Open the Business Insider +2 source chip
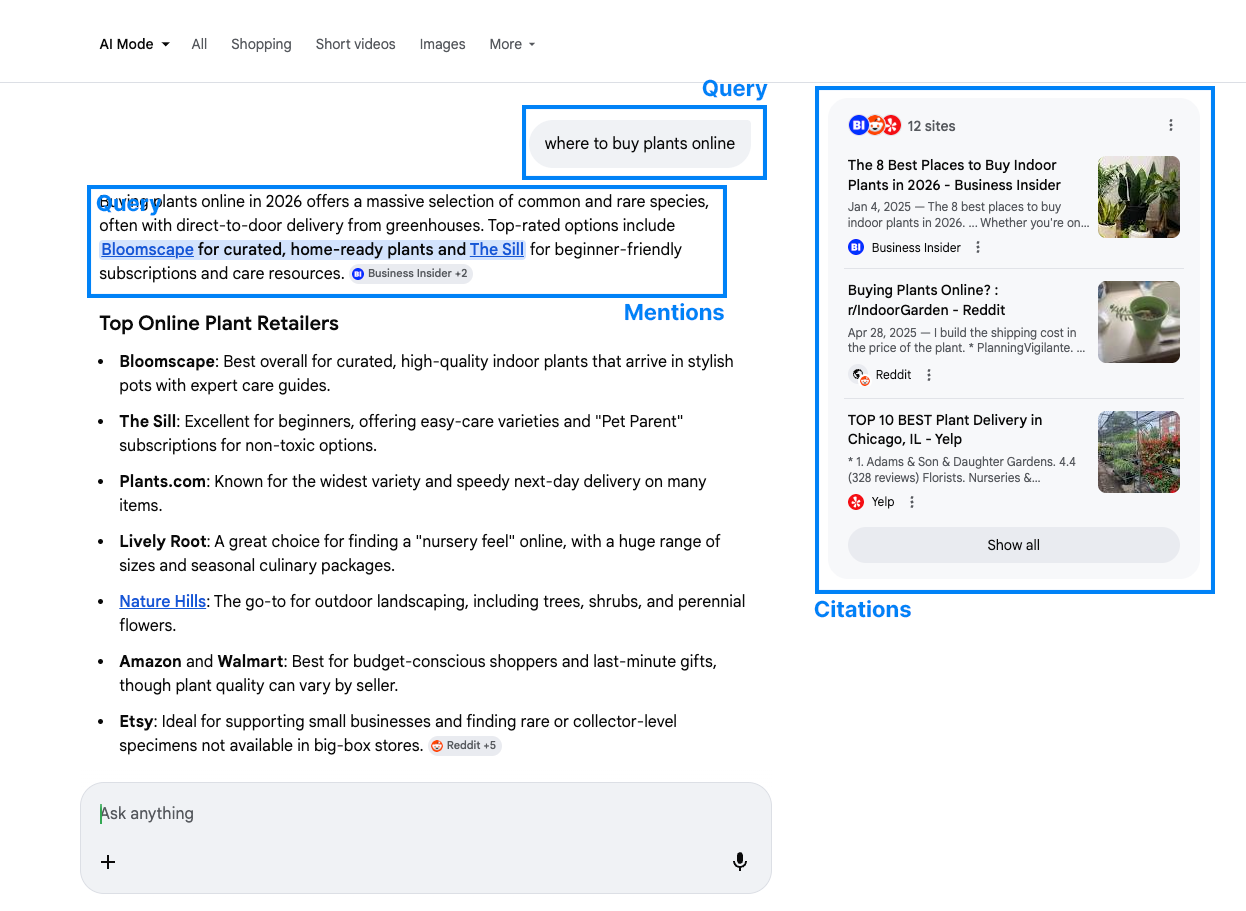The width and height of the screenshot is (1246, 911). [x=410, y=273]
